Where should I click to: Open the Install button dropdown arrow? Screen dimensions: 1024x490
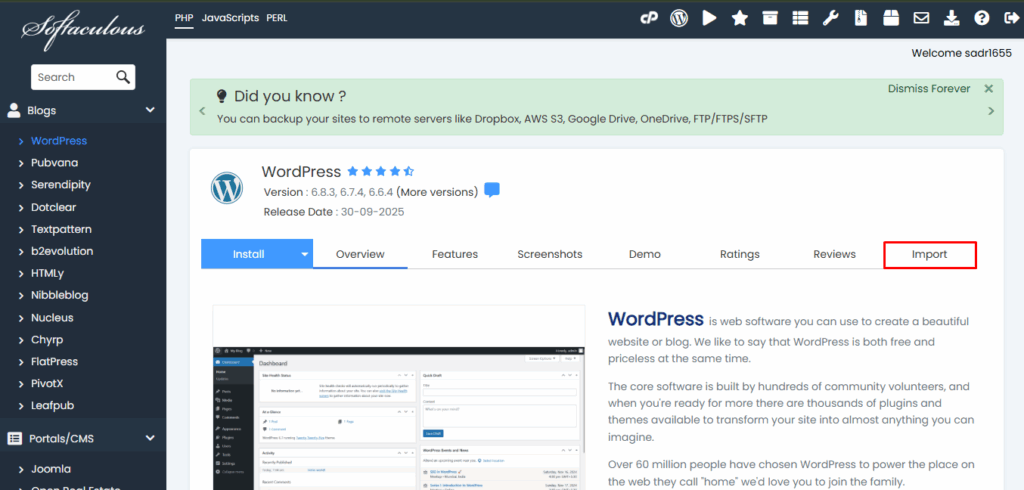305,254
